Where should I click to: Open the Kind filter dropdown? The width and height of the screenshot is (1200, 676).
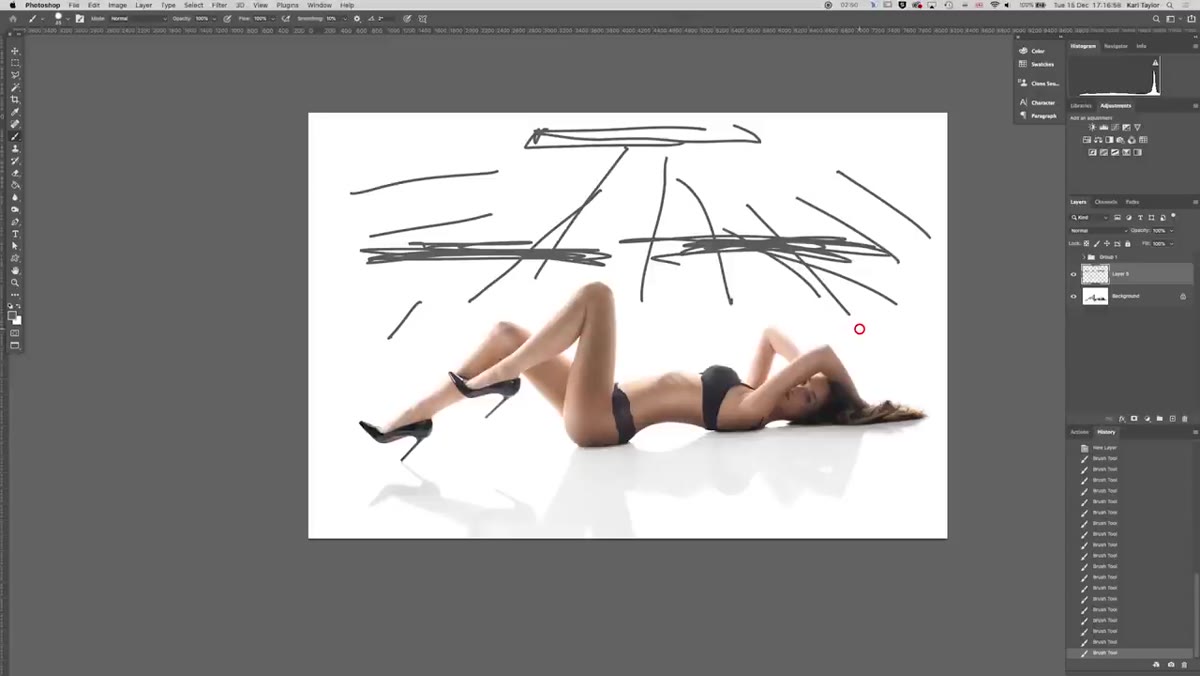[1090, 217]
